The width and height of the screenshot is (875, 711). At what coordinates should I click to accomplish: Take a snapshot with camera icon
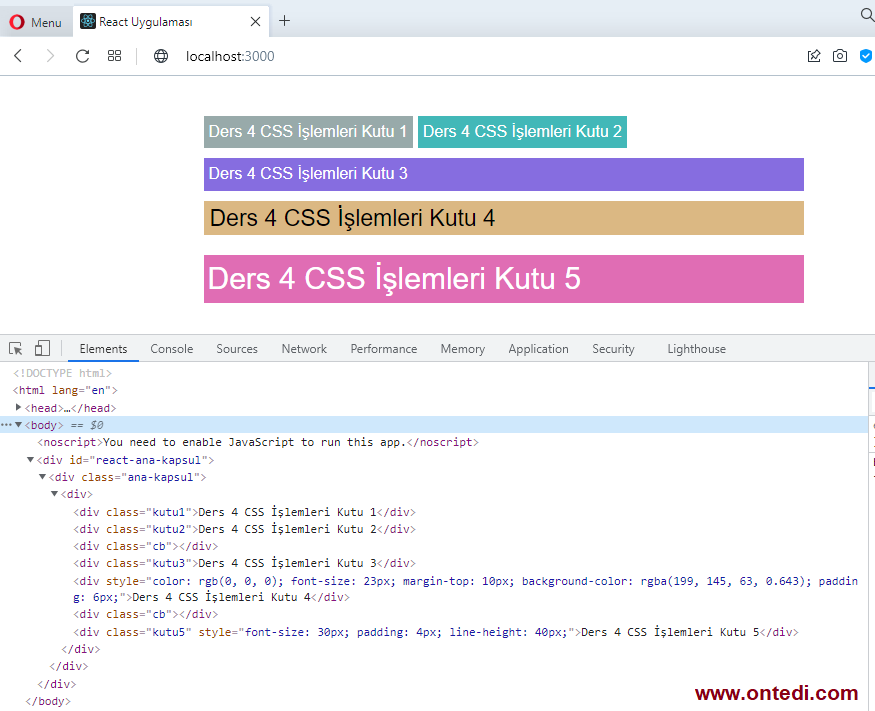[x=839, y=56]
